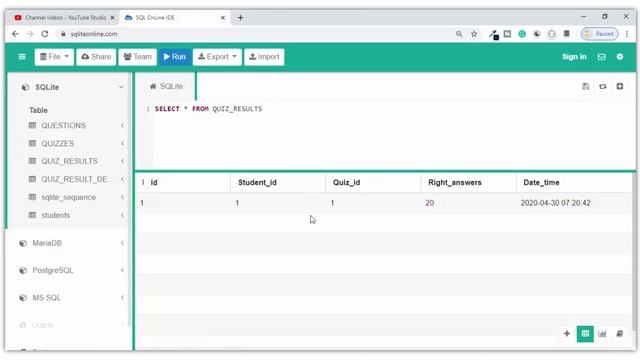640x360 pixels.
Task: Click the Import button
Action: [264, 57]
